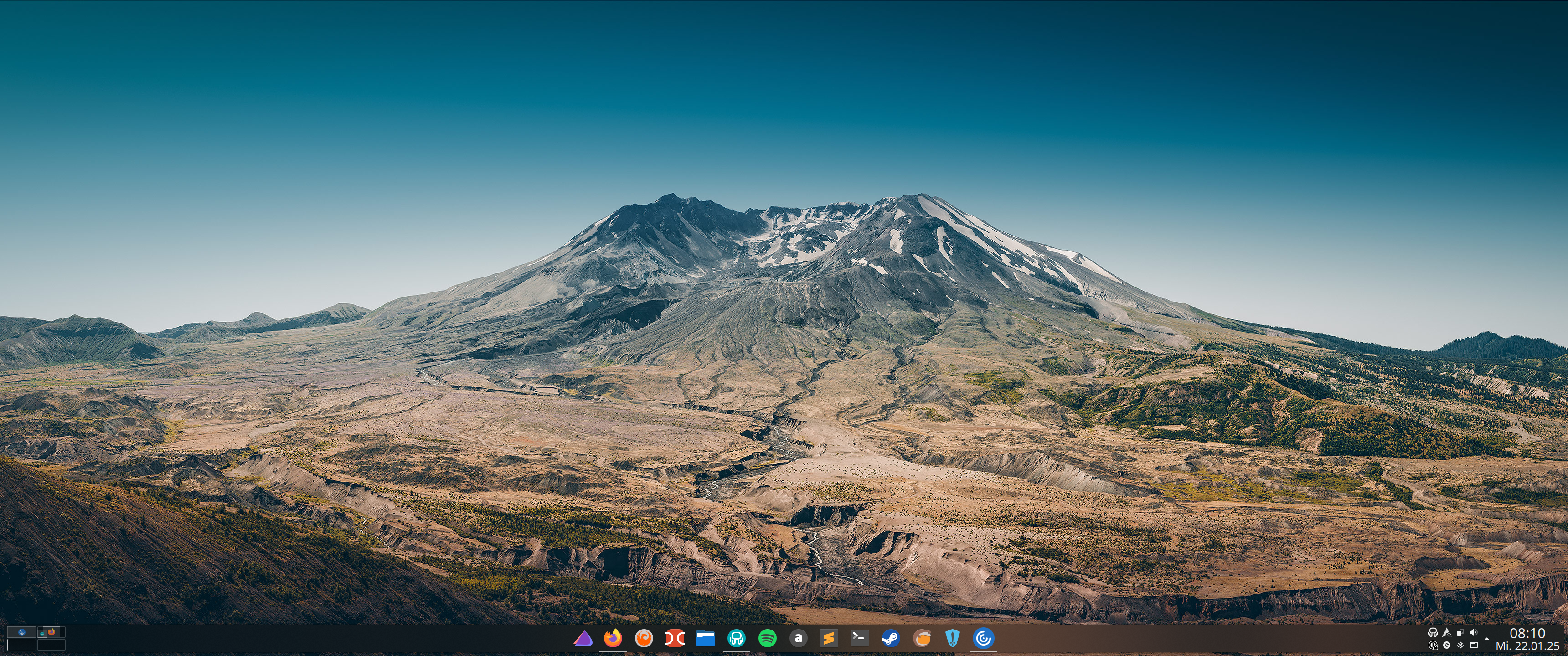The width and height of the screenshot is (1568, 656).
Task: Open the clipboard history tray icon
Action: tap(1460, 632)
